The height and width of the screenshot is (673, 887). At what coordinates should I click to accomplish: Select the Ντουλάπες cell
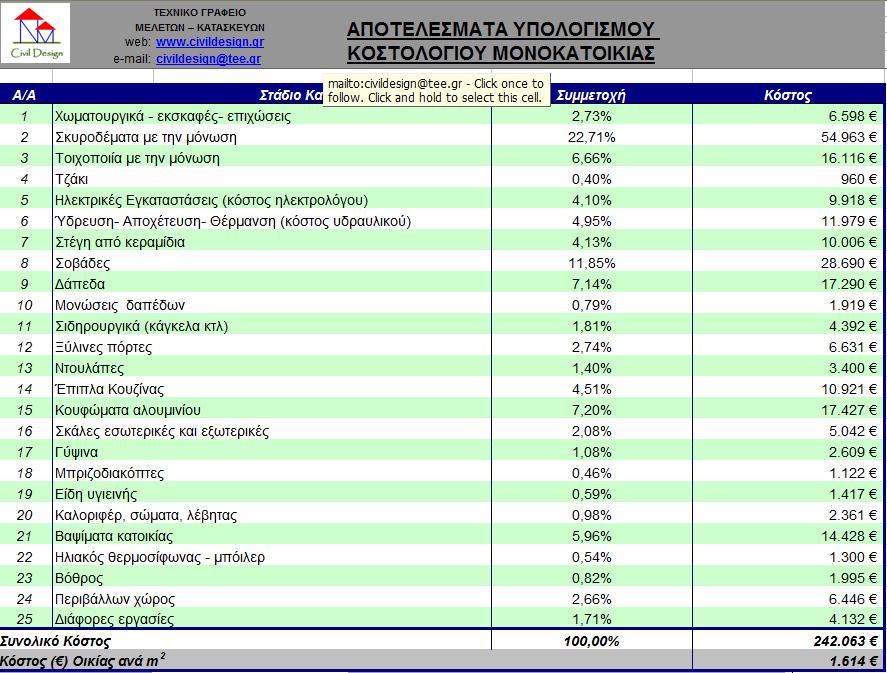point(272,368)
